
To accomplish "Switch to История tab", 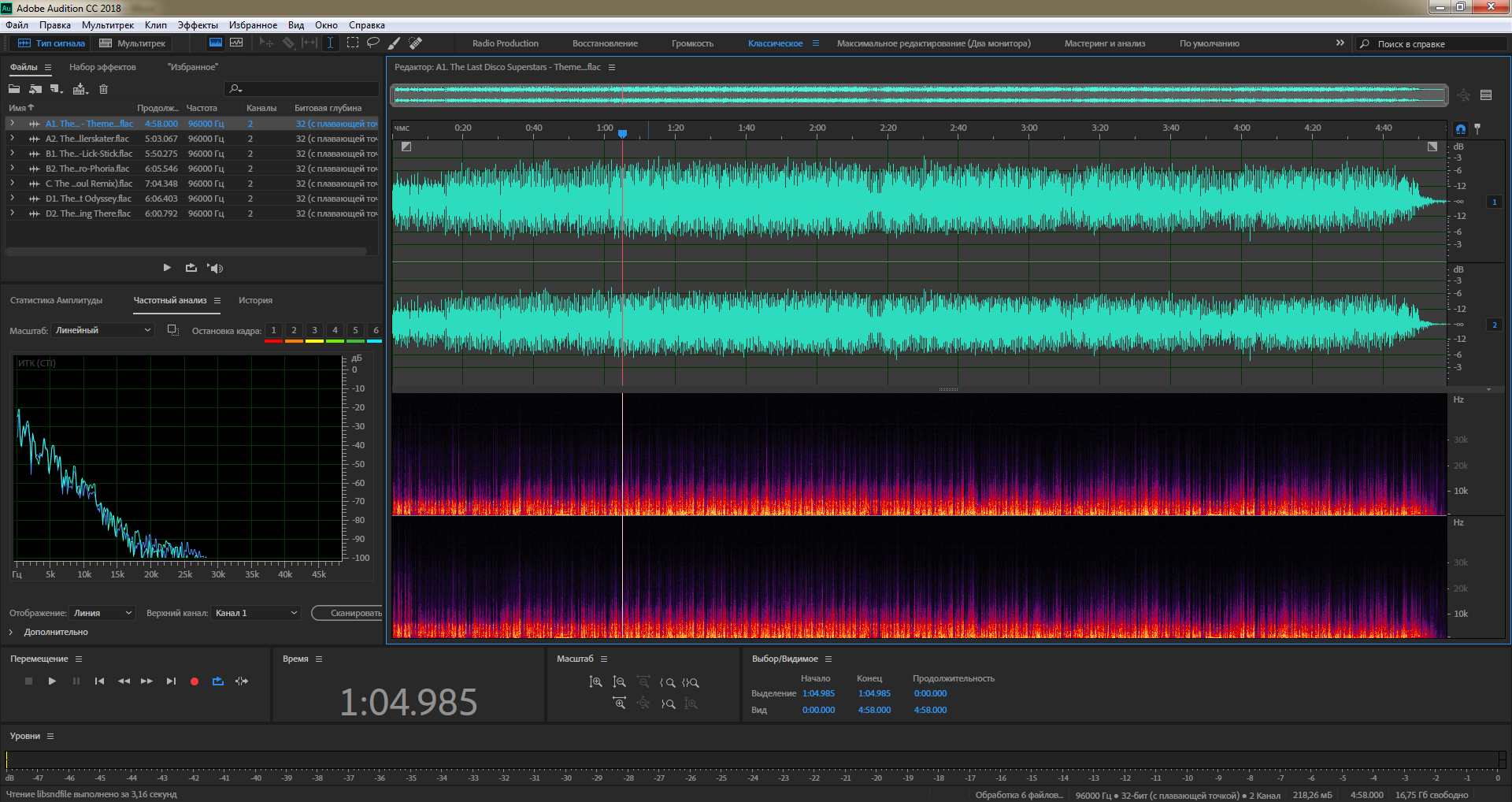I will click(255, 300).
